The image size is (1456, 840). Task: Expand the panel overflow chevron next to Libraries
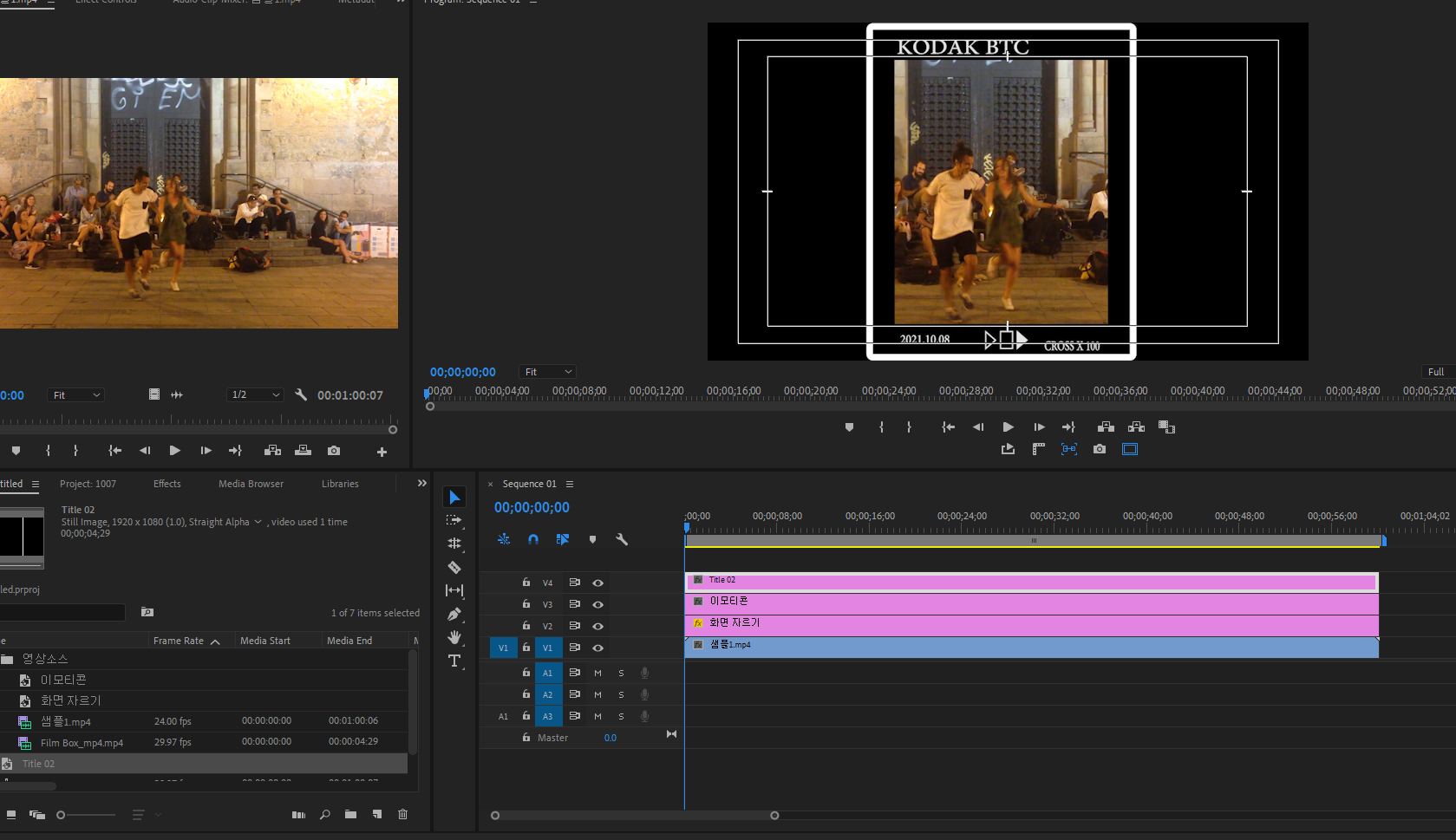(422, 484)
